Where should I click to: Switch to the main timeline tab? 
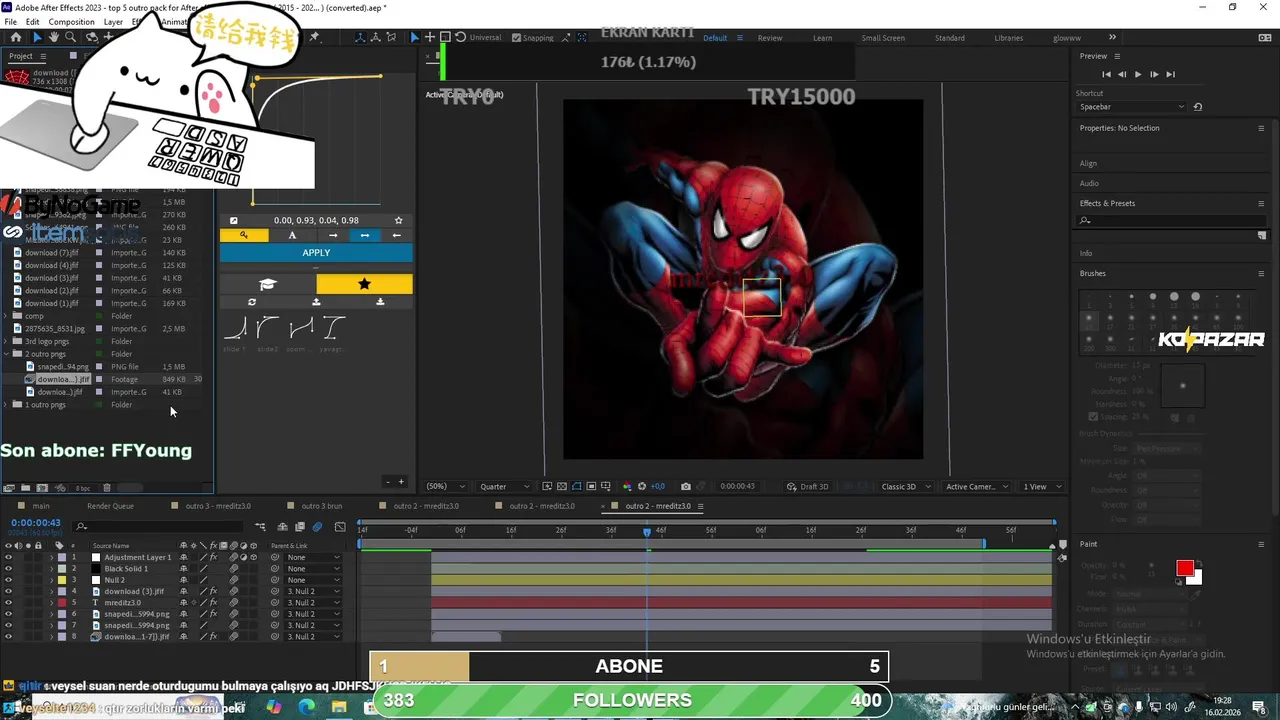coord(40,506)
